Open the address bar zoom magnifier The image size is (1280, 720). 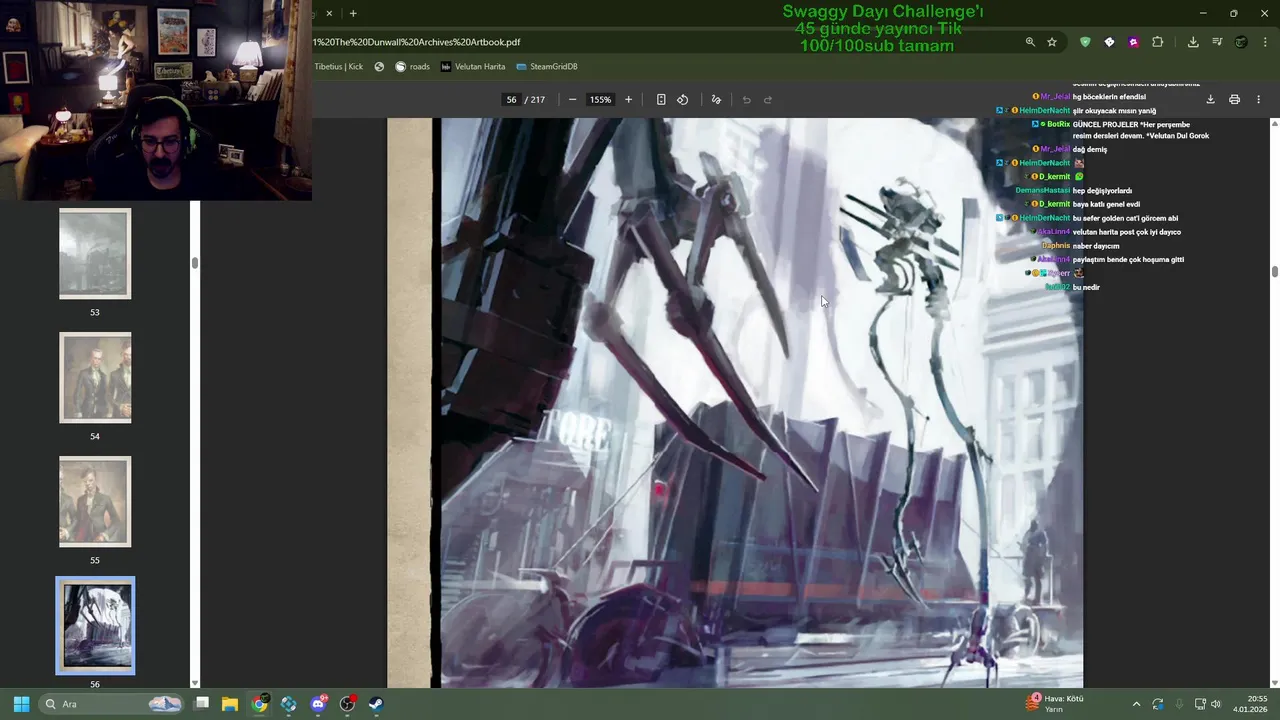click(1030, 42)
